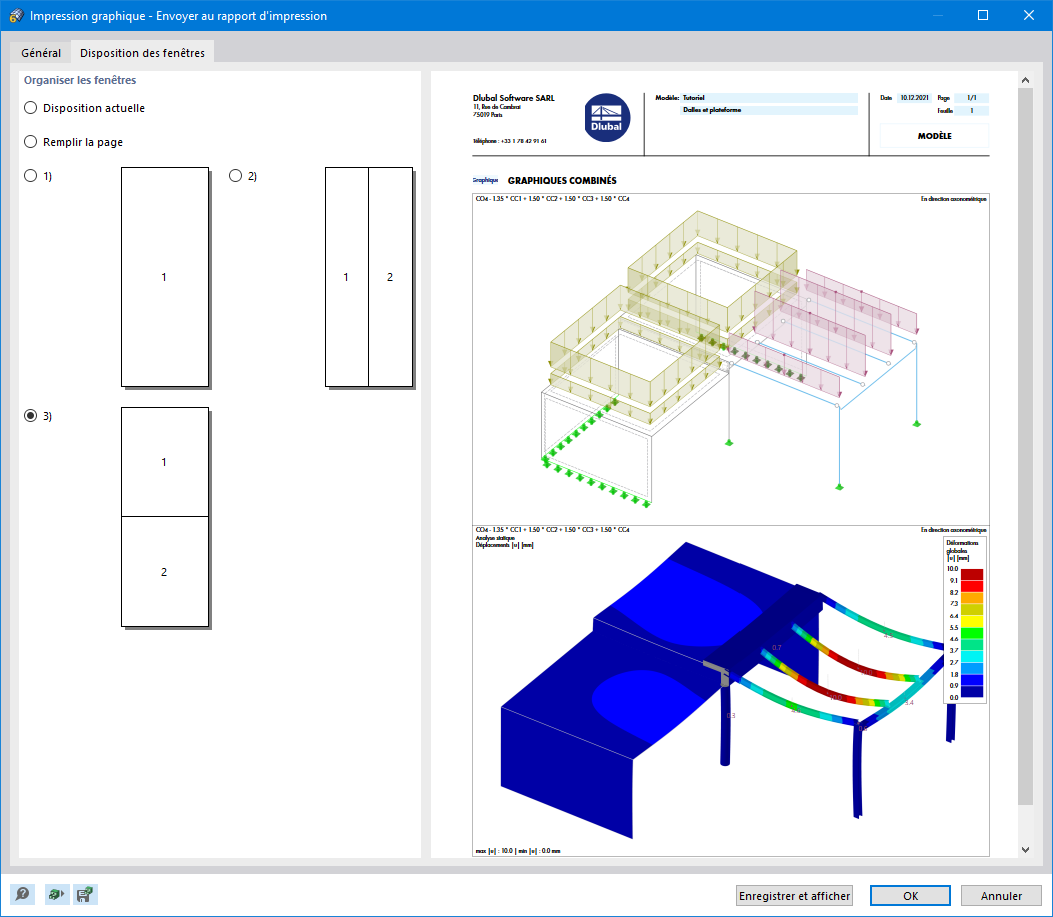Click the upper loads model graphic in preview
This screenshot has height=917, width=1053.
tap(731, 359)
